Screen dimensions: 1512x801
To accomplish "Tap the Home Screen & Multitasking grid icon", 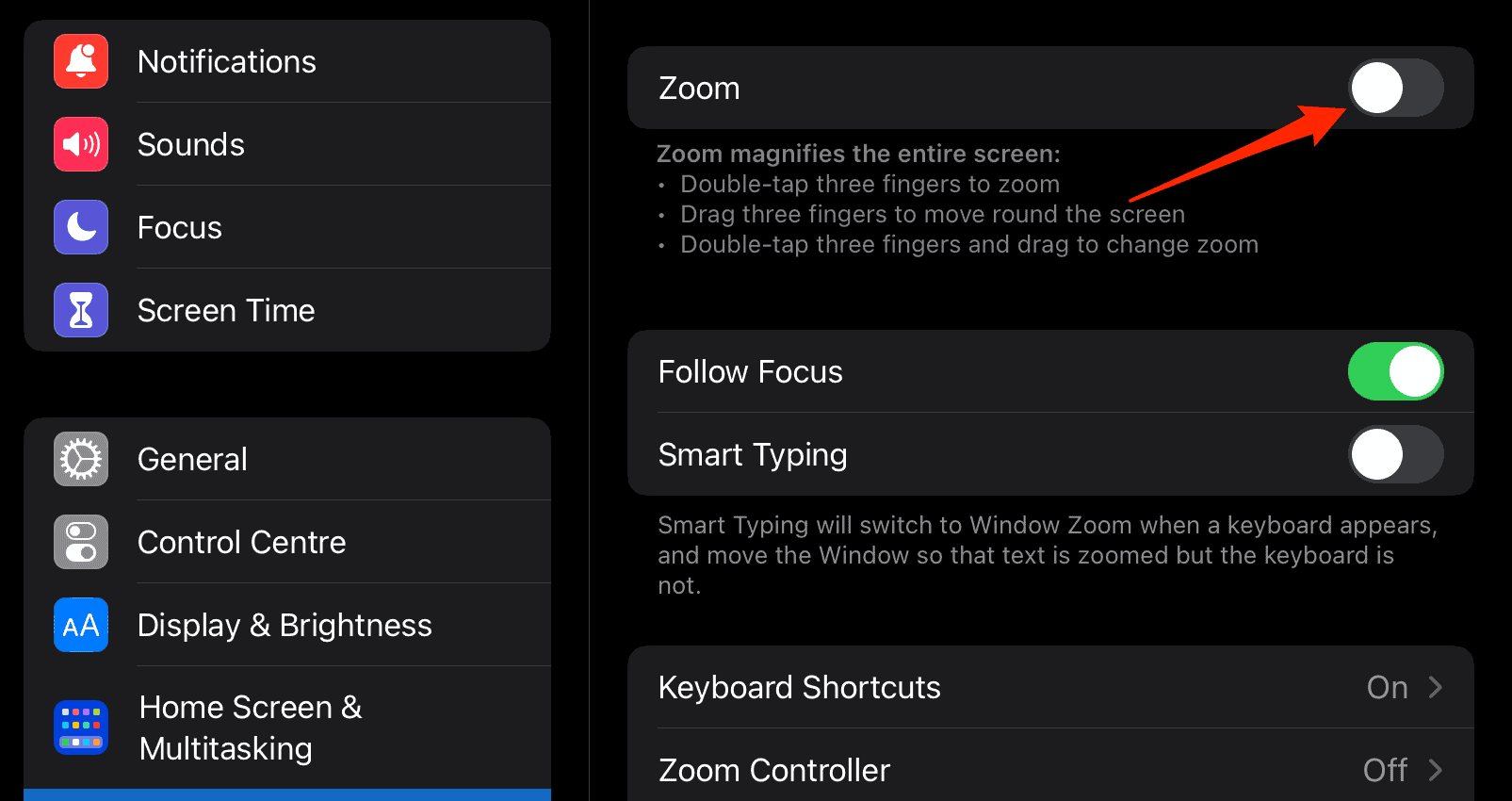I will 81,728.
